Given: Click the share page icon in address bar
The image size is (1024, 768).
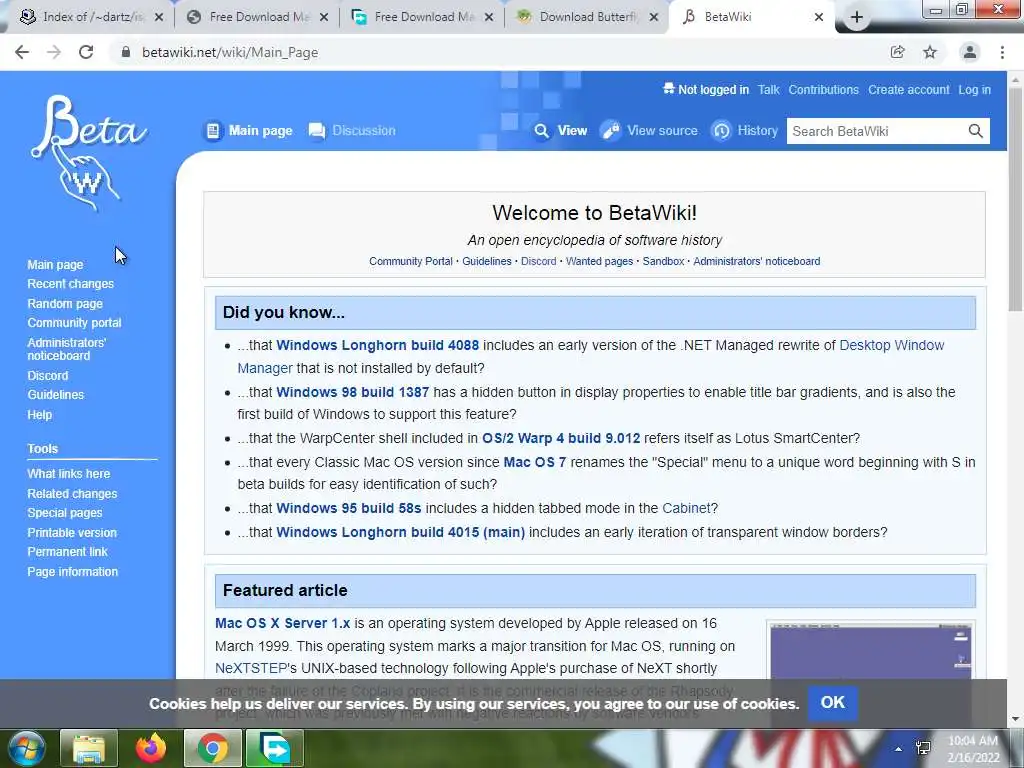Looking at the screenshot, I should [x=897, y=52].
